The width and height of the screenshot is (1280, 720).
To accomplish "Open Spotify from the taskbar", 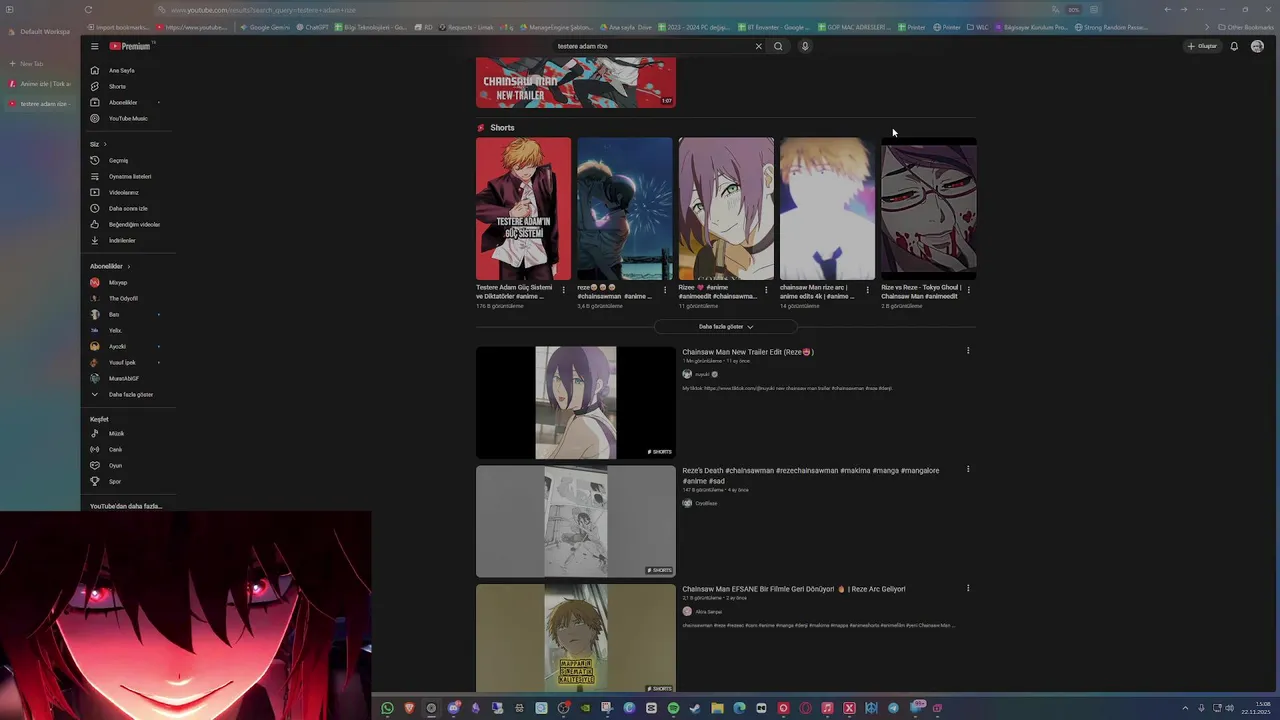I will click(x=673, y=708).
